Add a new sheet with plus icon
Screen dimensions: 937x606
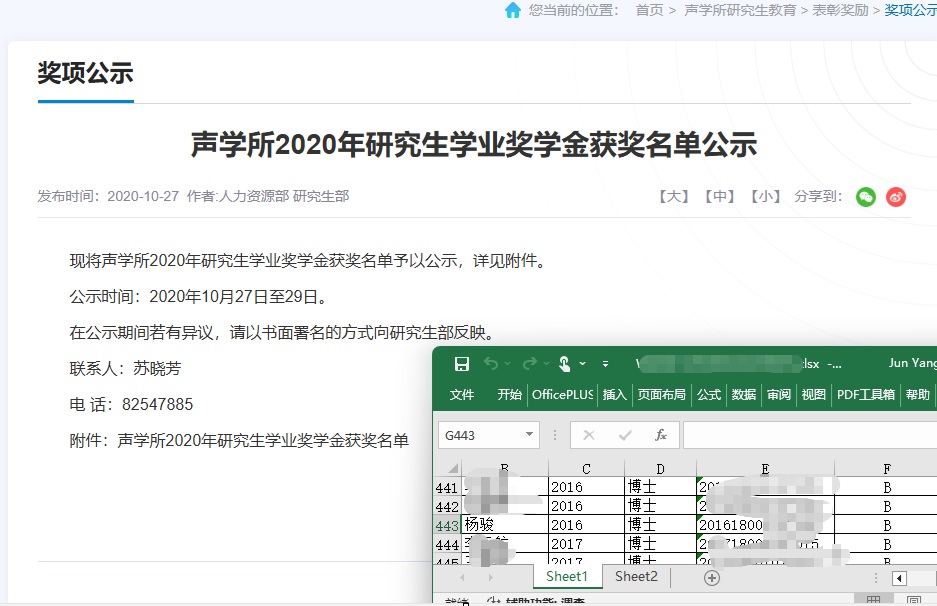(712, 578)
